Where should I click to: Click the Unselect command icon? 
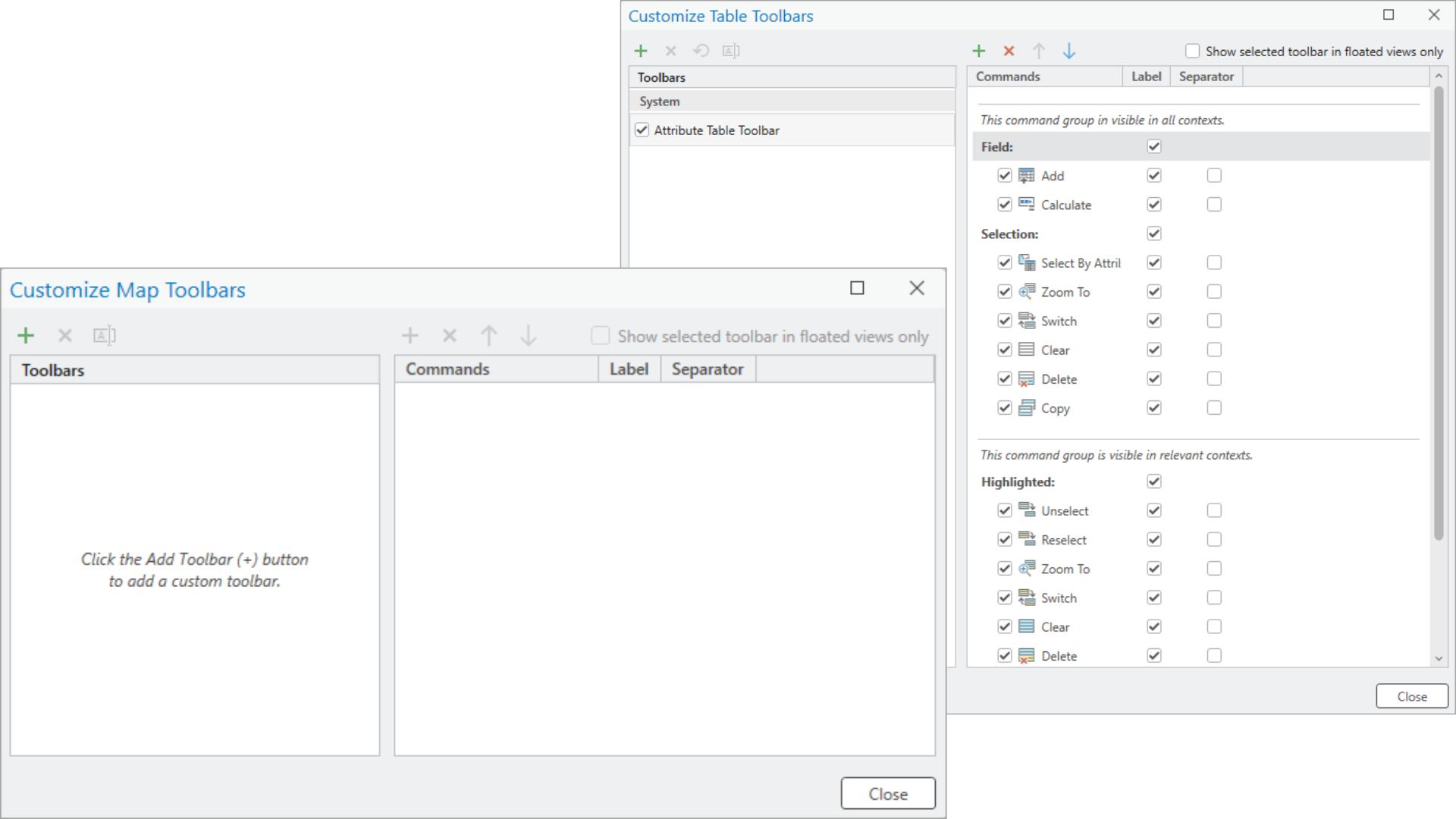tap(1026, 510)
